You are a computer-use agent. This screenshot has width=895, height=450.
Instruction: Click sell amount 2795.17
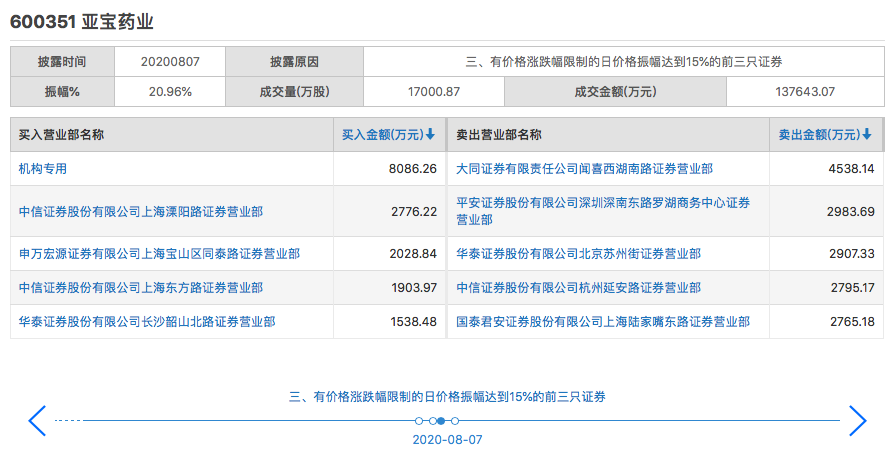(x=852, y=288)
